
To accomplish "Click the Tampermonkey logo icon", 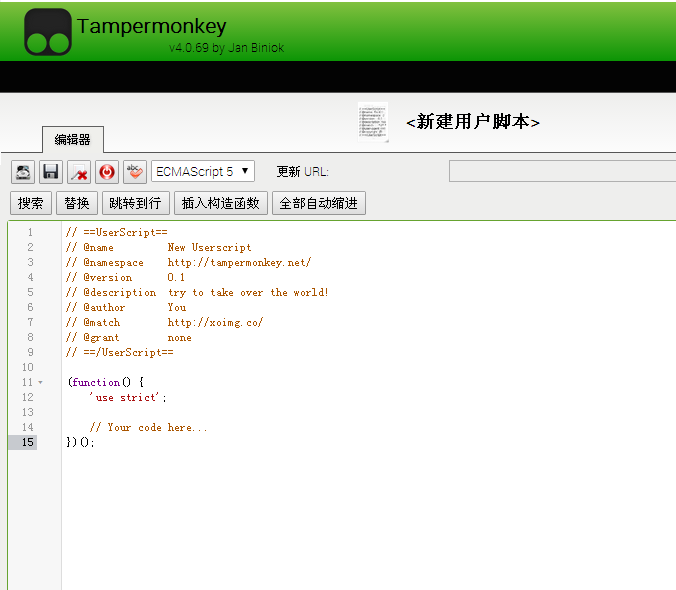I will click(x=48, y=32).
